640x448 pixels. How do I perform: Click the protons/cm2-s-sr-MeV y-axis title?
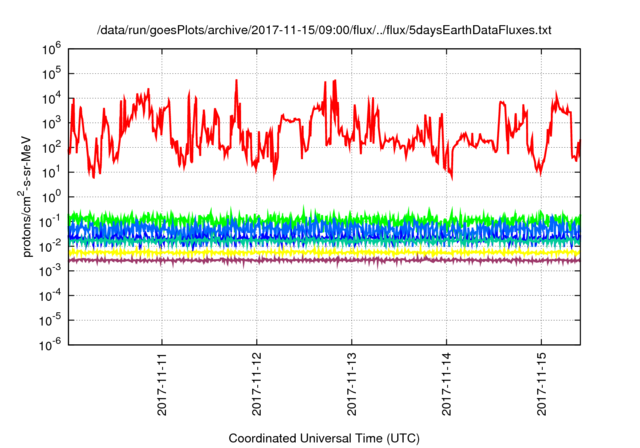(25, 196)
